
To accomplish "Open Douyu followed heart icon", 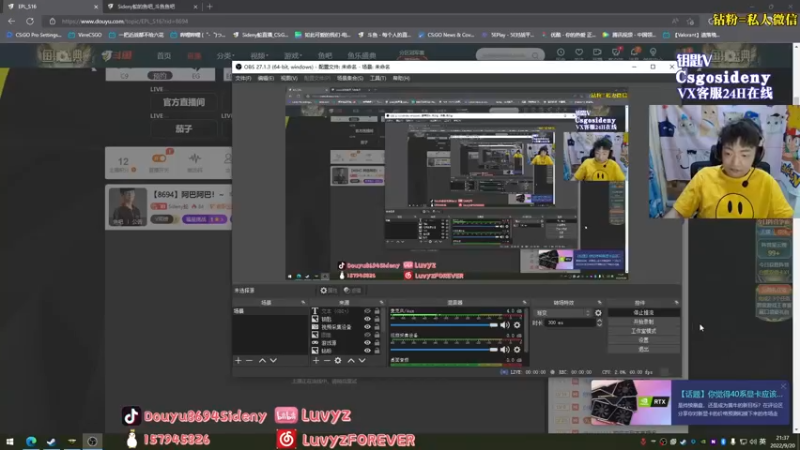I will point(579,52).
